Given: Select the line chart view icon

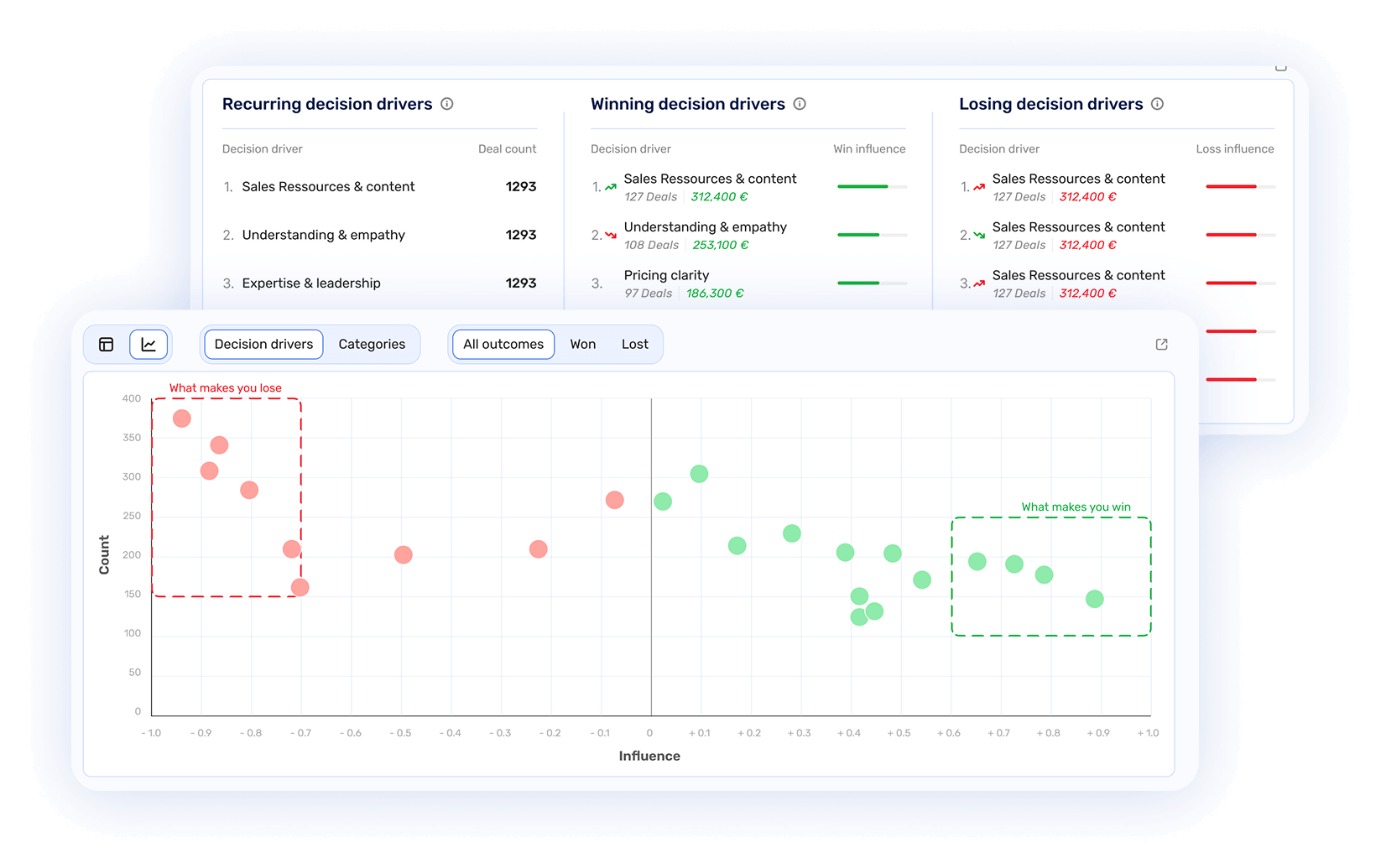Looking at the screenshot, I should click(x=149, y=344).
